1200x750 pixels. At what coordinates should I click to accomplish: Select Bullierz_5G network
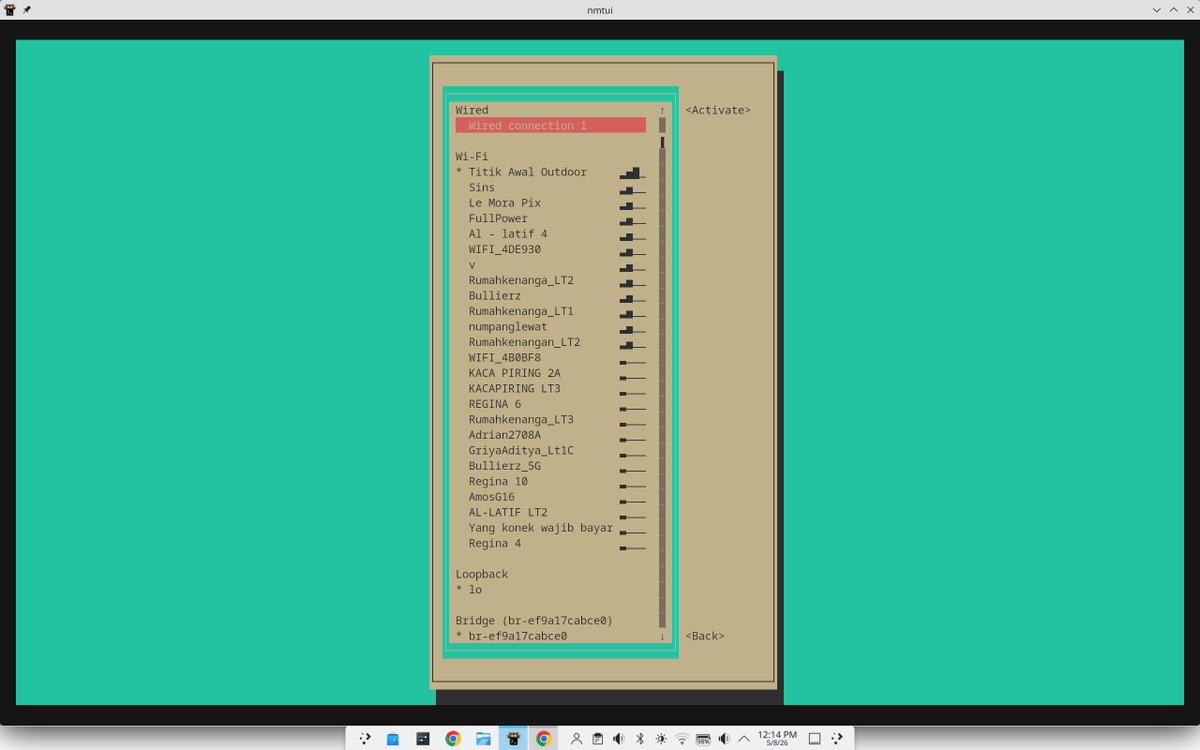coord(550,466)
